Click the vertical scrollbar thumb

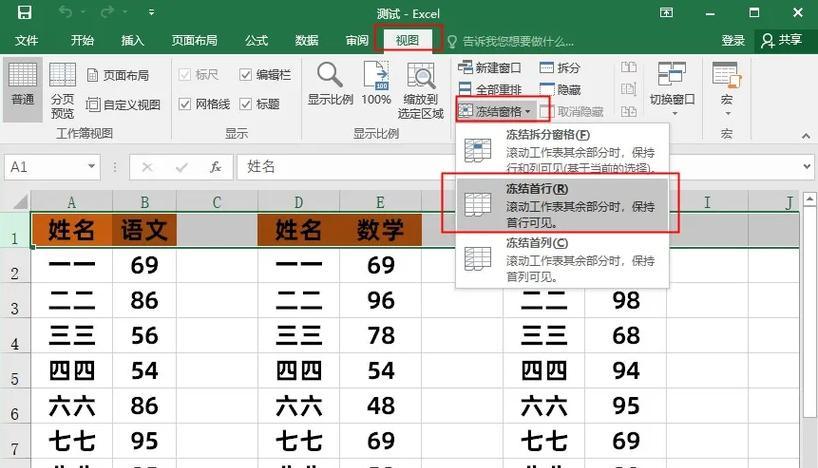tap(810, 312)
